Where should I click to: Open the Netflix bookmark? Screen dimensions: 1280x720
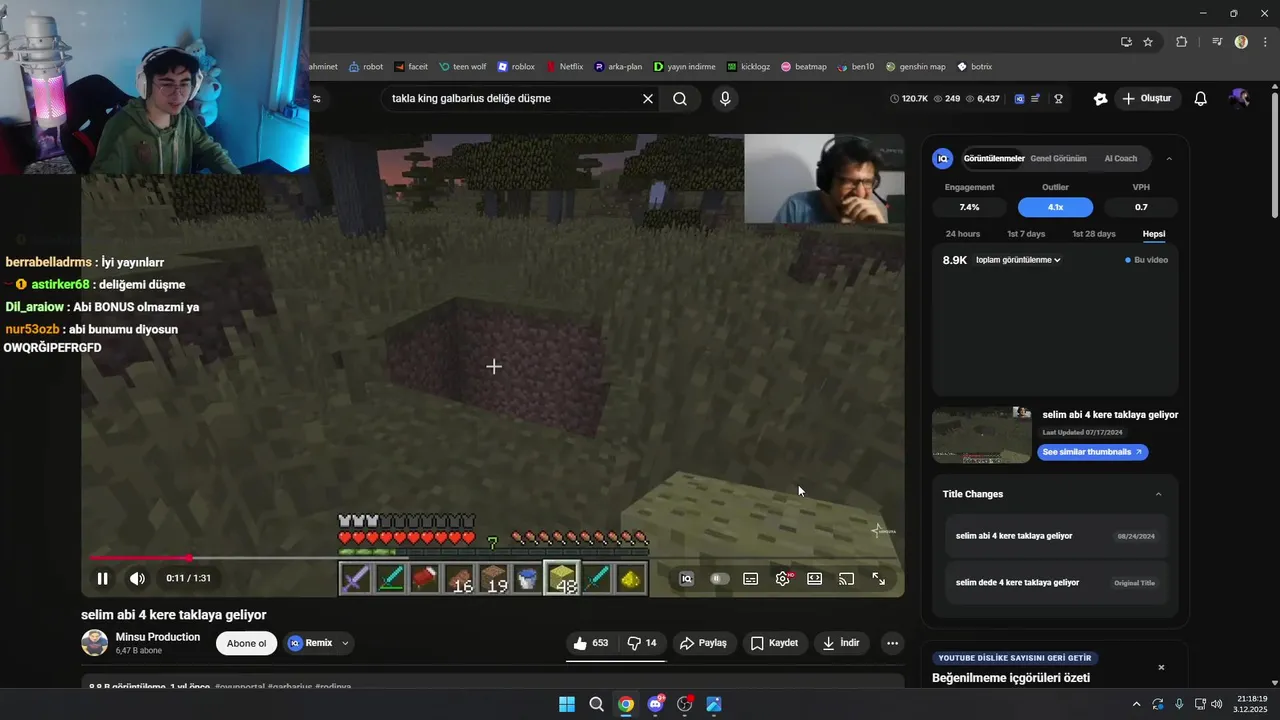pos(563,67)
